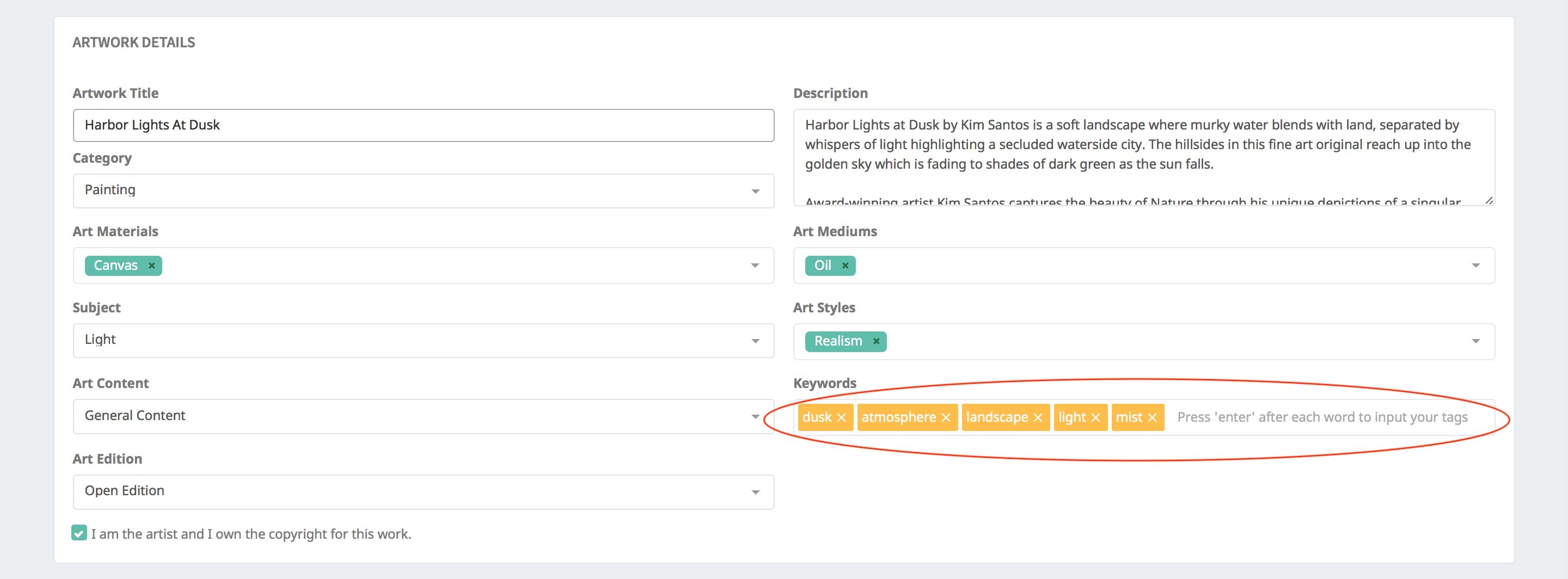Open the Art Styles dropdown arrow

tap(1475, 341)
